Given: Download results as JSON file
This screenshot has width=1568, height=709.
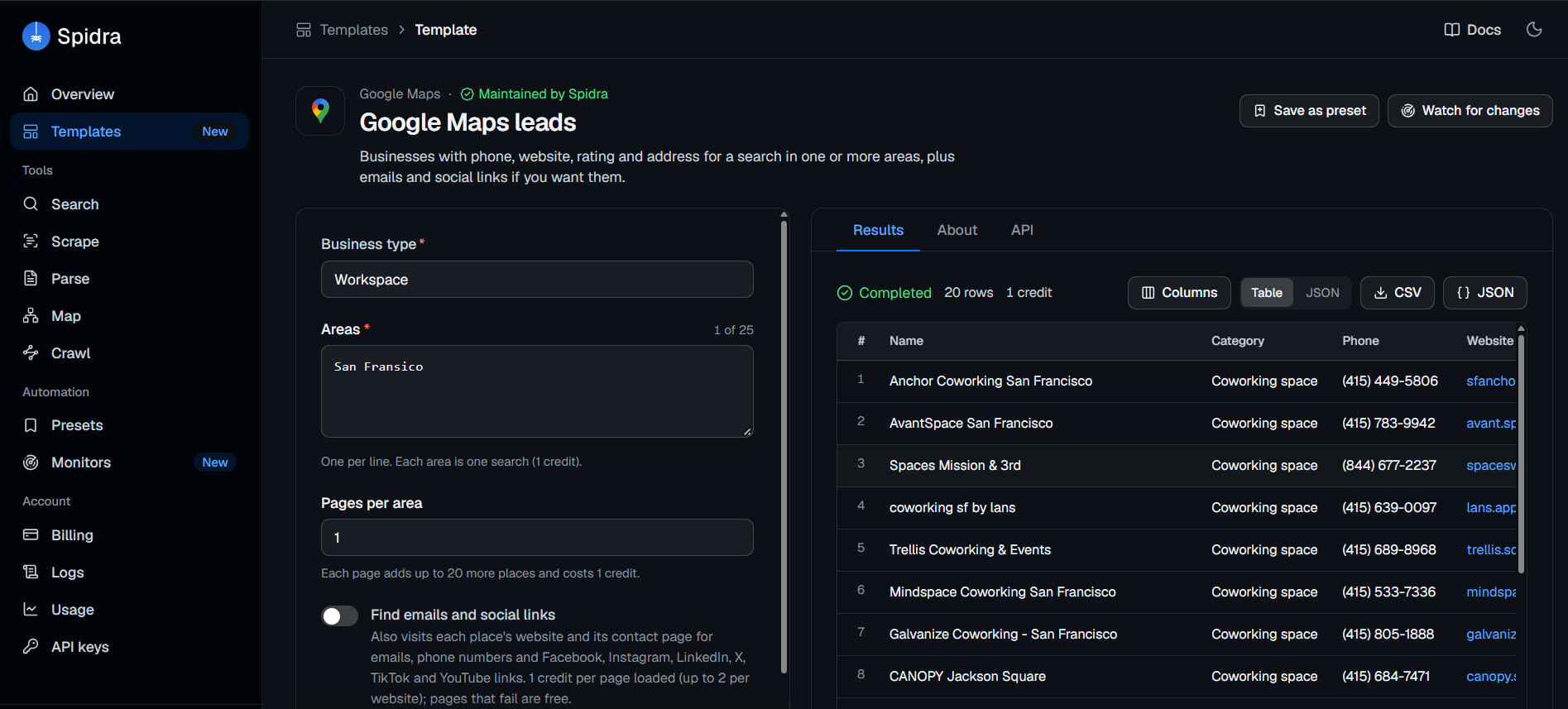Looking at the screenshot, I should tap(1484, 293).
